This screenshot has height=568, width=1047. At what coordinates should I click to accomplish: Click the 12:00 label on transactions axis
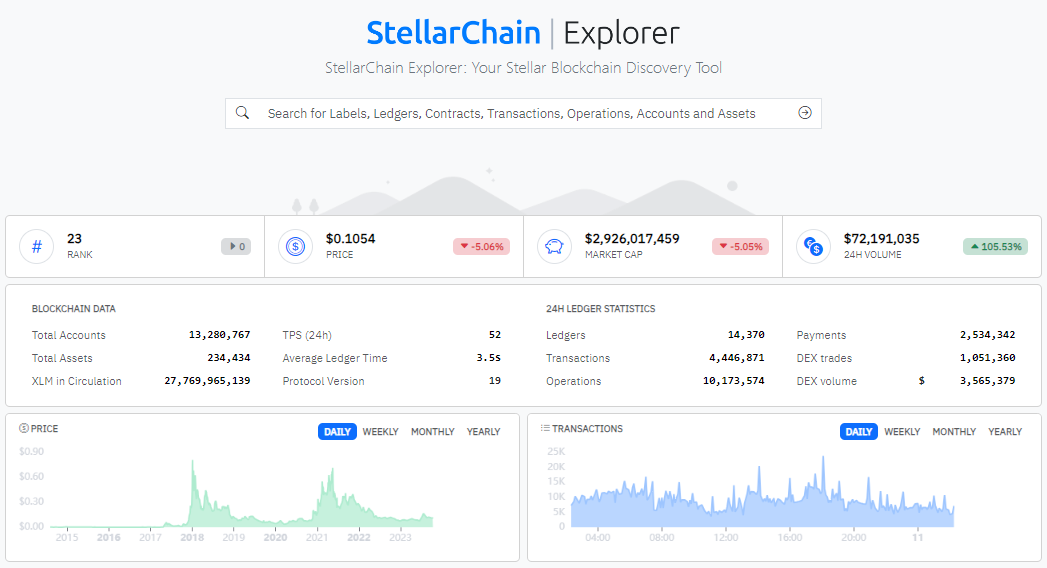726,537
